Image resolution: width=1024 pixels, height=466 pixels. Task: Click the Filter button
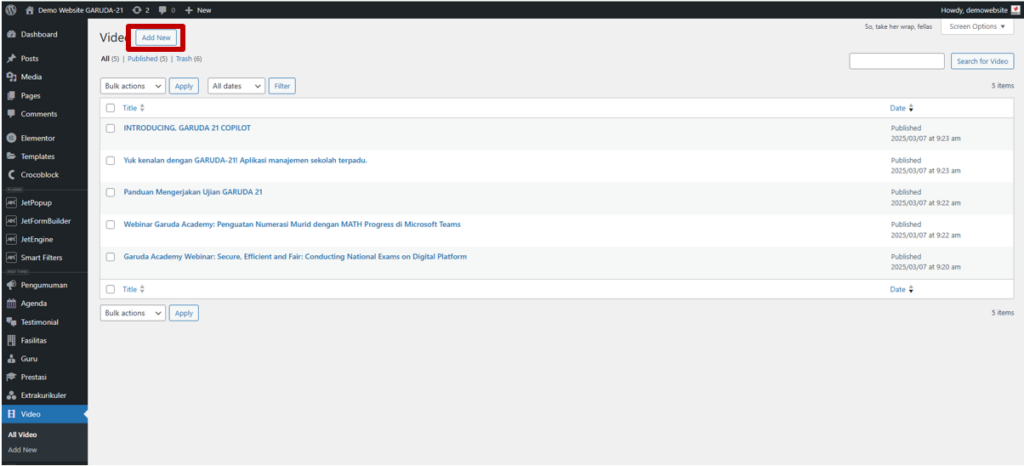[x=282, y=86]
